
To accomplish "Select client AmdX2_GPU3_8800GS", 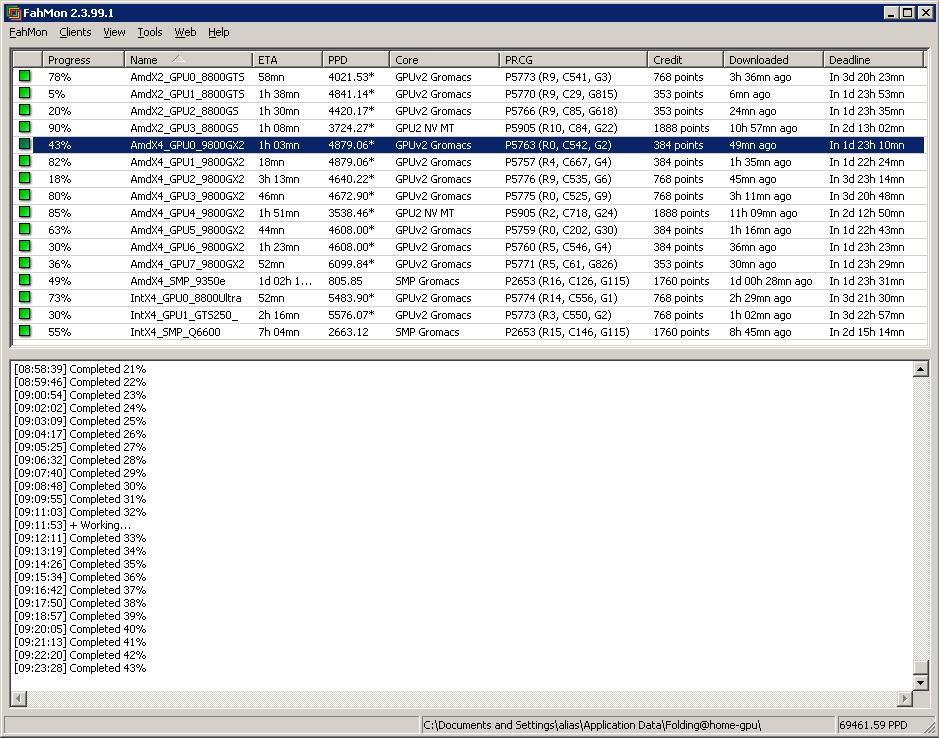I will (184, 128).
